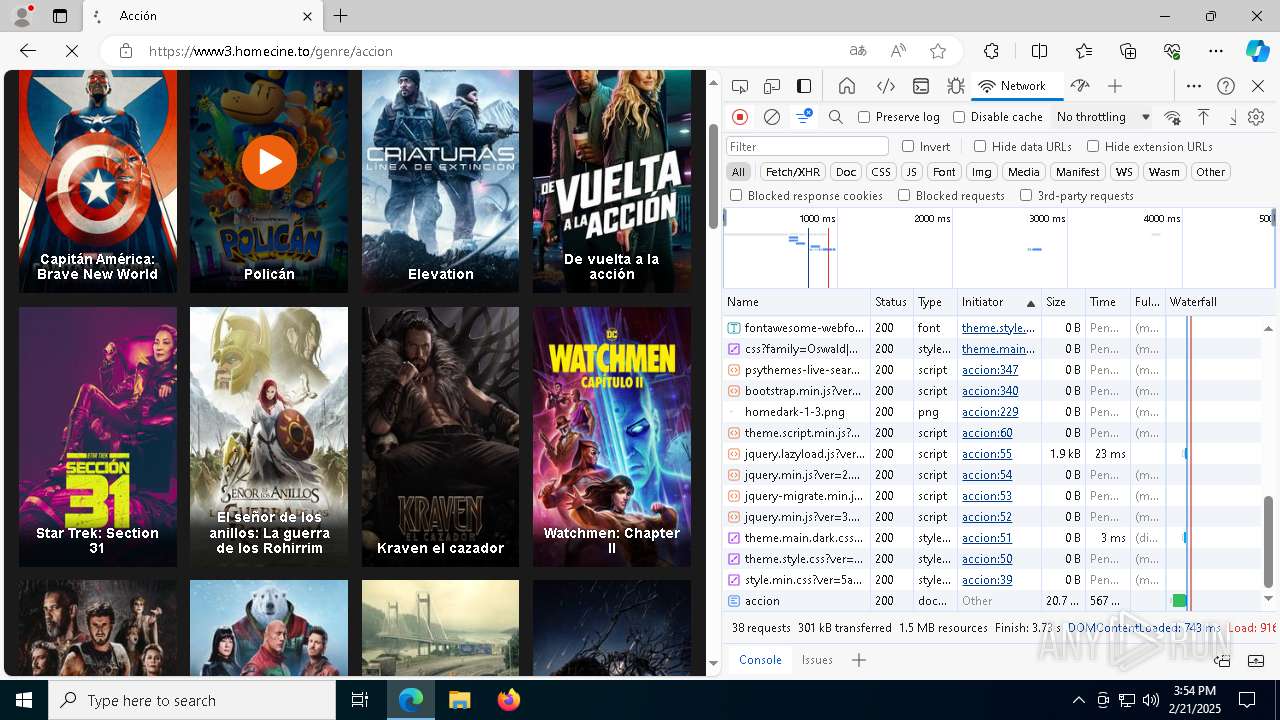This screenshot has height=720, width=1280.
Task: Enable Preserve log checkbox
Action: click(x=864, y=117)
